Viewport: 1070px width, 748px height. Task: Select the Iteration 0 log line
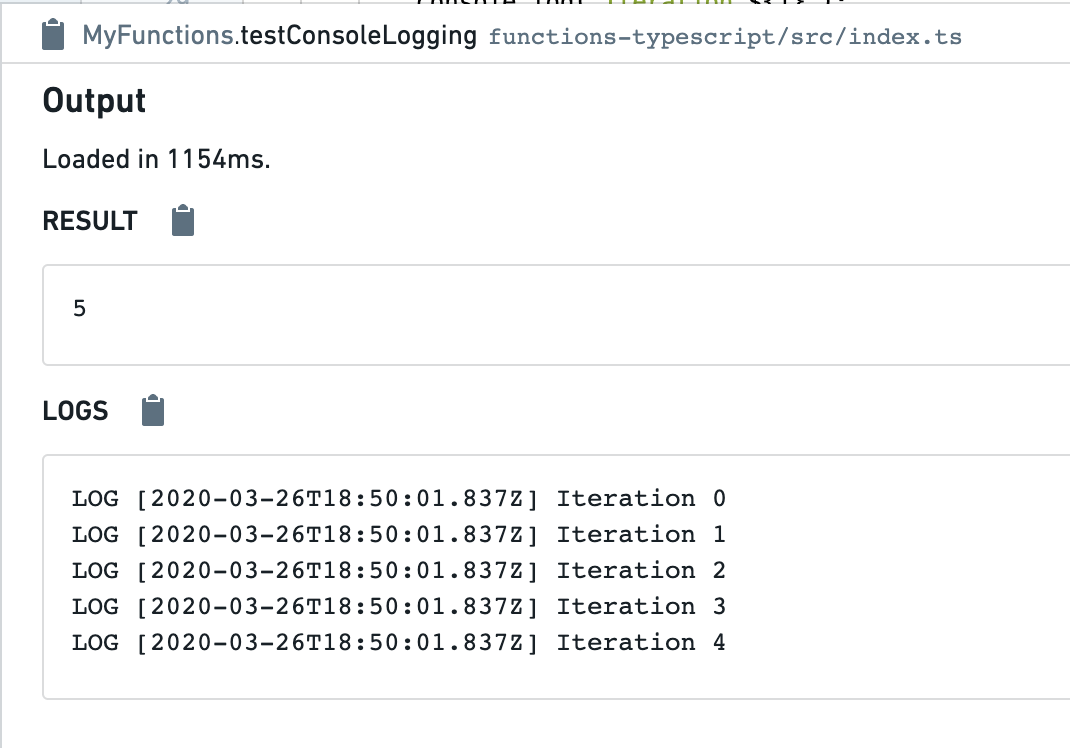pos(399,498)
